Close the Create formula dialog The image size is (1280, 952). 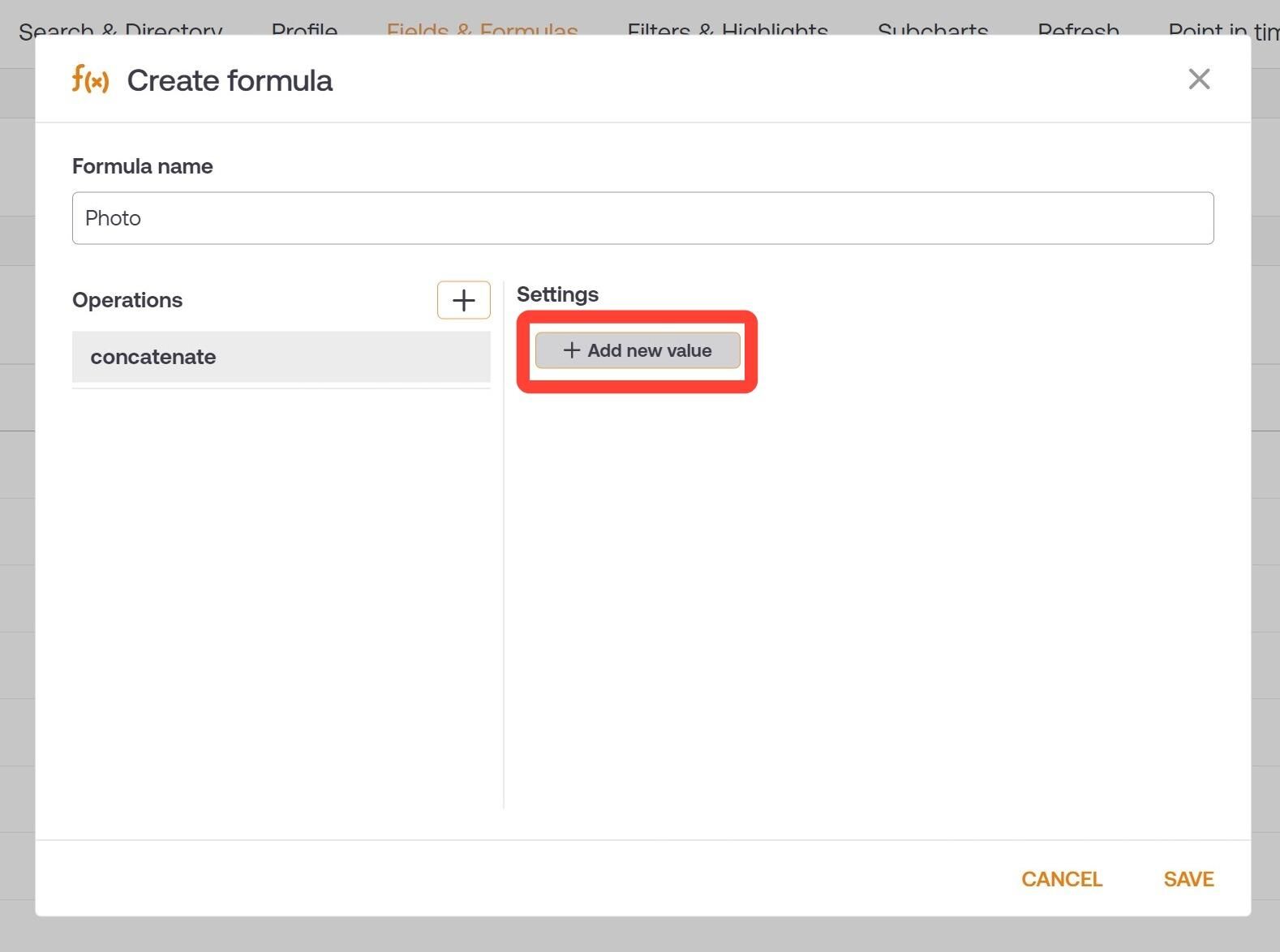click(1199, 79)
